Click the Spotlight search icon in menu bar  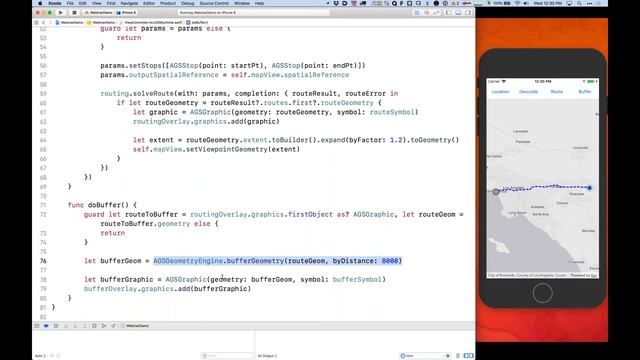(579, 3)
